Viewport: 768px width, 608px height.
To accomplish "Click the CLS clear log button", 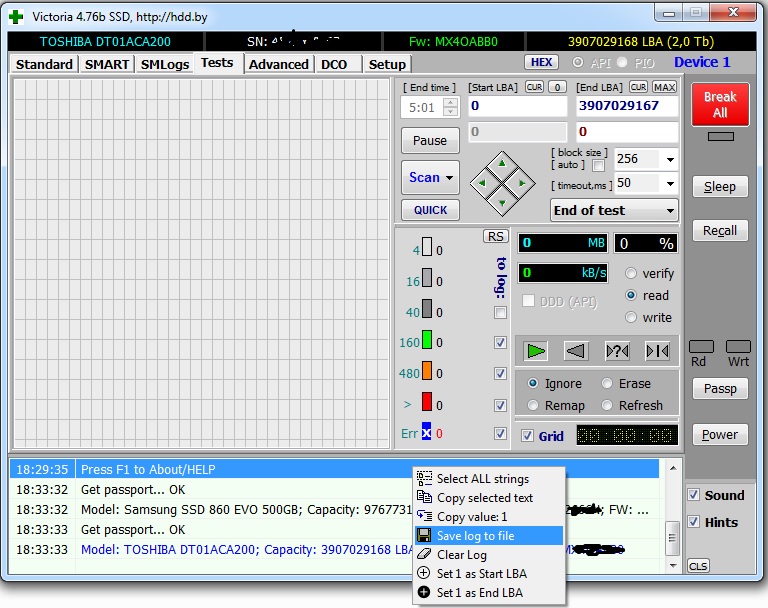I will click(698, 566).
